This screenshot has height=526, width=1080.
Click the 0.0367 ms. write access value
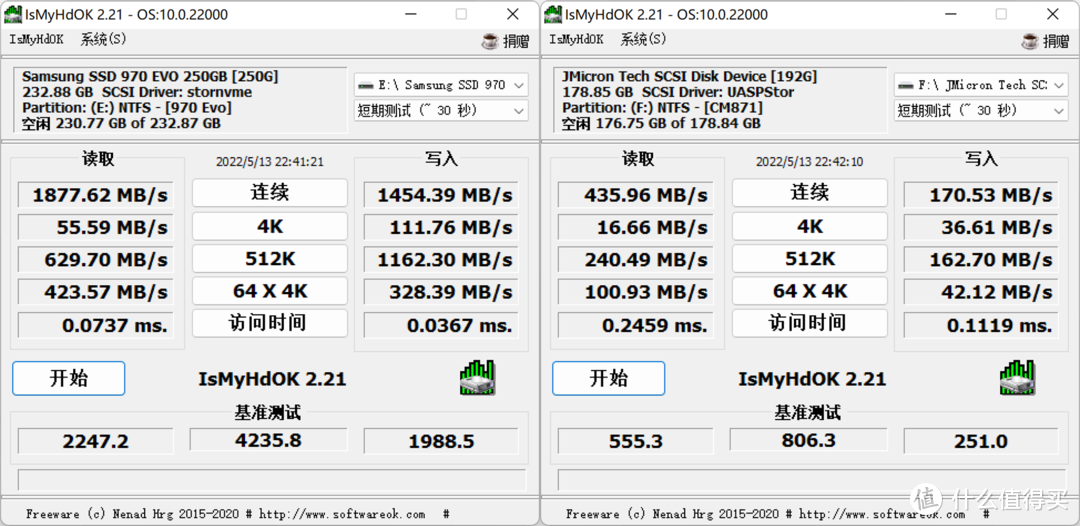click(x=441, y=325)
